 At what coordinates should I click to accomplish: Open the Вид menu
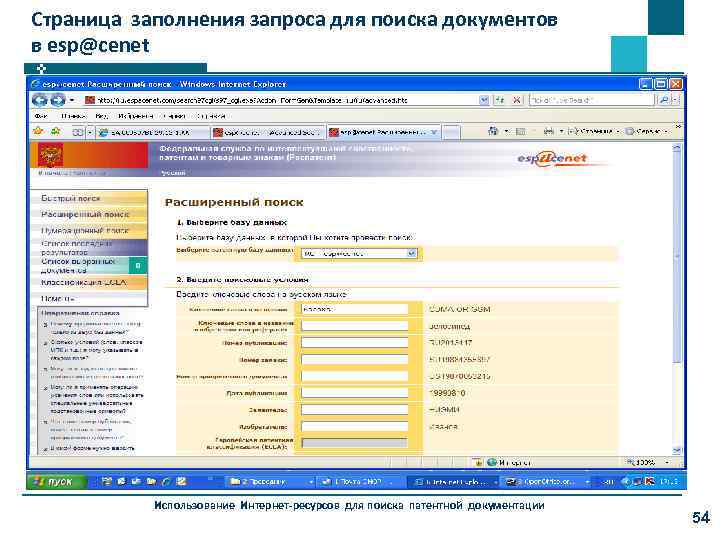coord(102,116)
